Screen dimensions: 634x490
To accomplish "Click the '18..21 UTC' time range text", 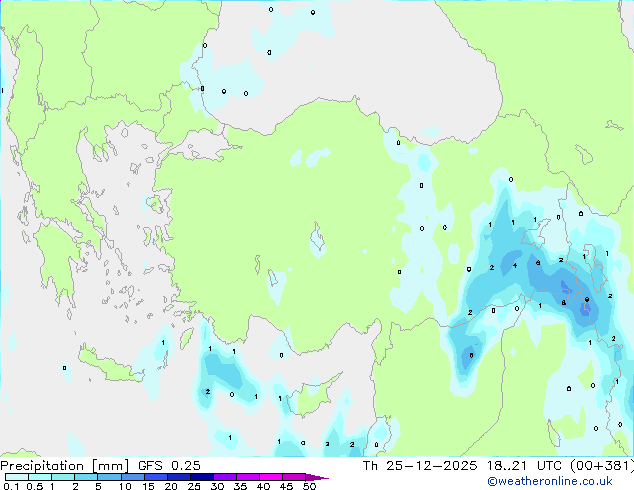I will pos(524,466).
